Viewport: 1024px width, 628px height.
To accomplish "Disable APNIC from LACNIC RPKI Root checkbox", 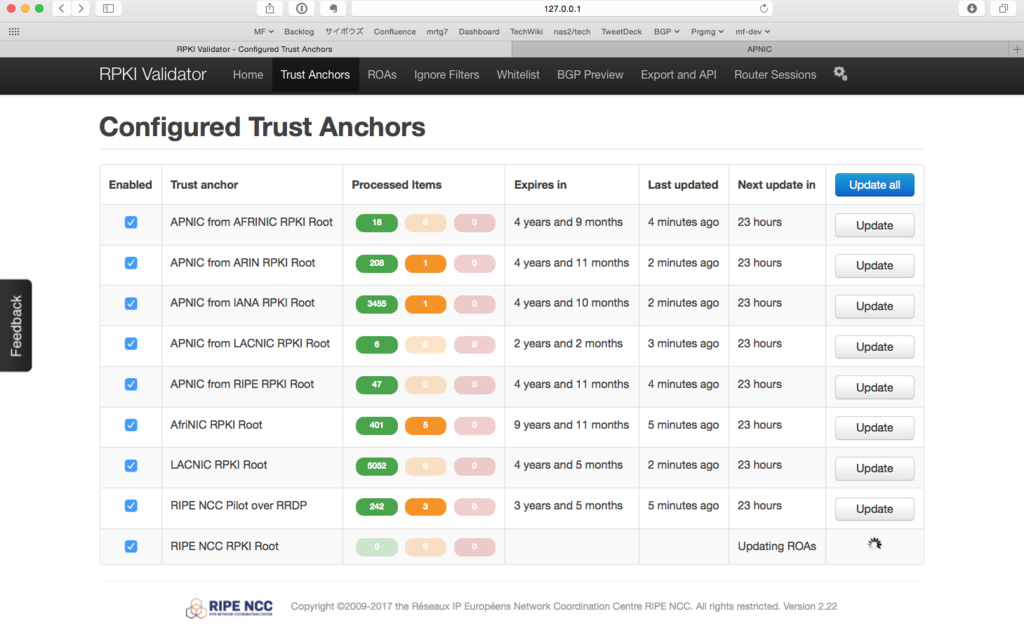I will click(x=131, y=343).
